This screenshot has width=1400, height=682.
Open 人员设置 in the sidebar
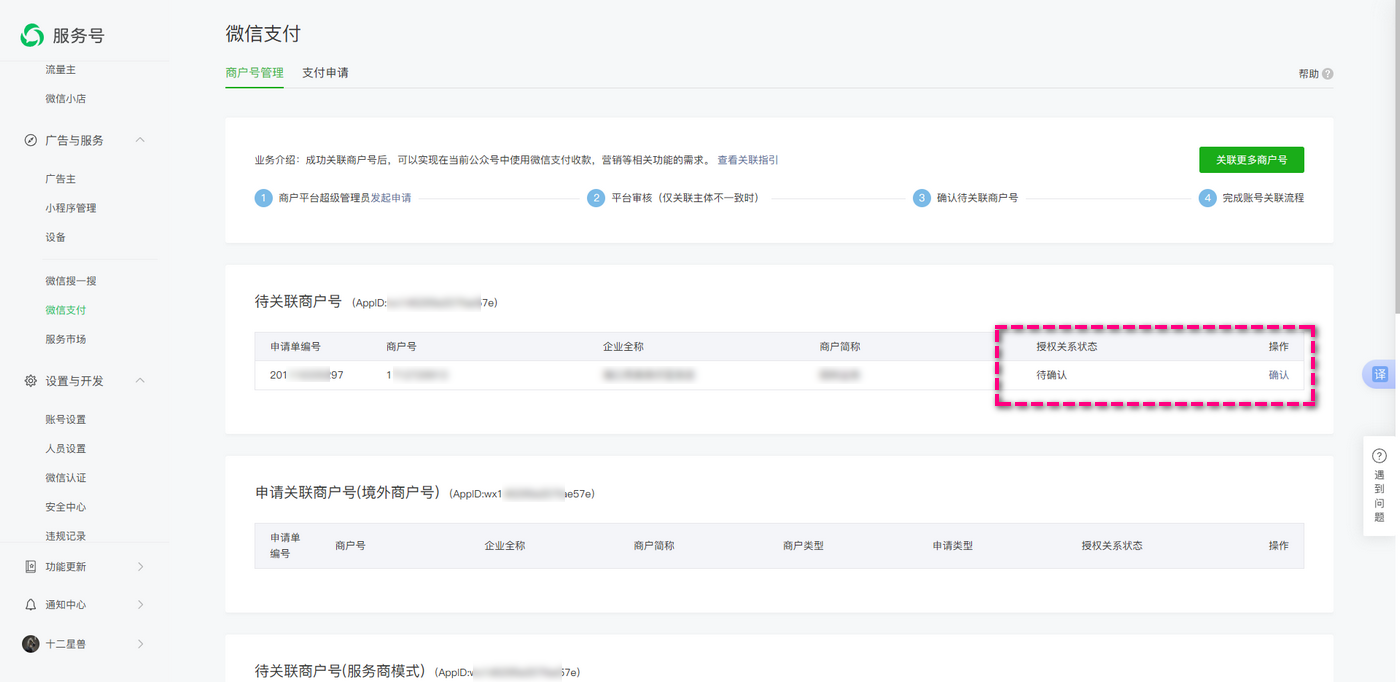click(x=66, y=449)
